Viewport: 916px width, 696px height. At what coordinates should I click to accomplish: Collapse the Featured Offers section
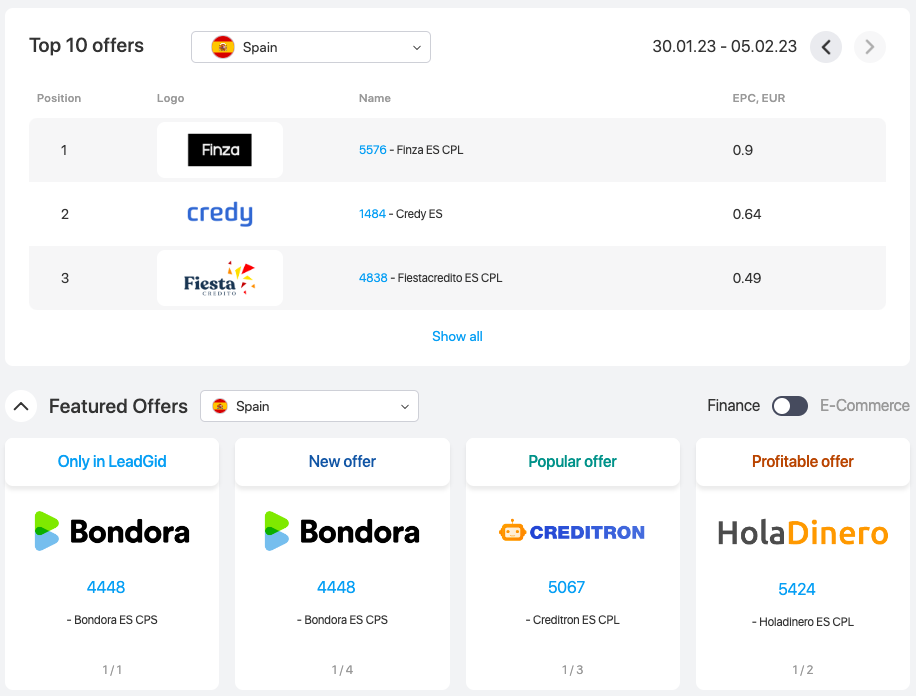21,406
